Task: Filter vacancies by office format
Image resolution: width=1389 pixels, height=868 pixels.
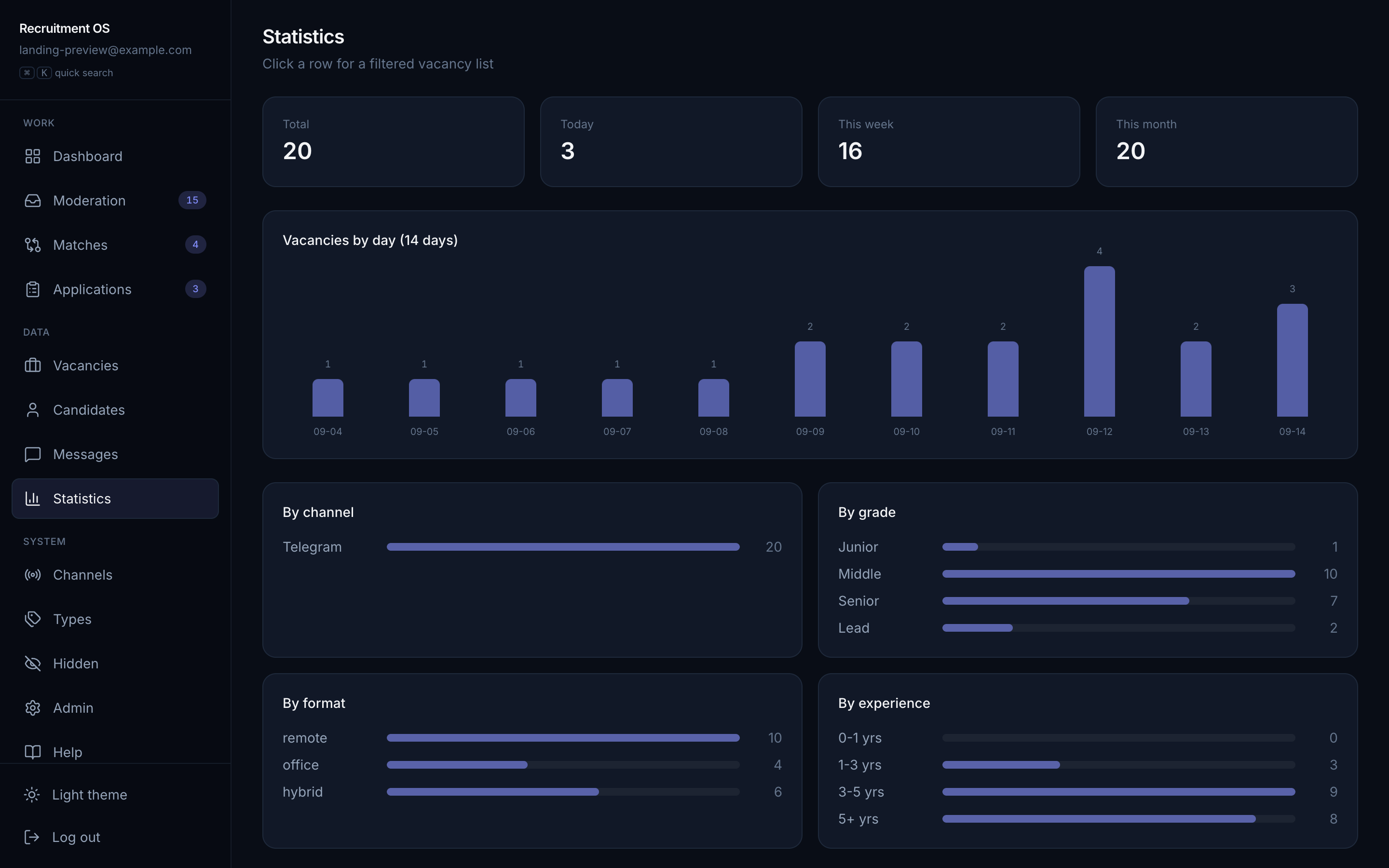Action: 532,765
